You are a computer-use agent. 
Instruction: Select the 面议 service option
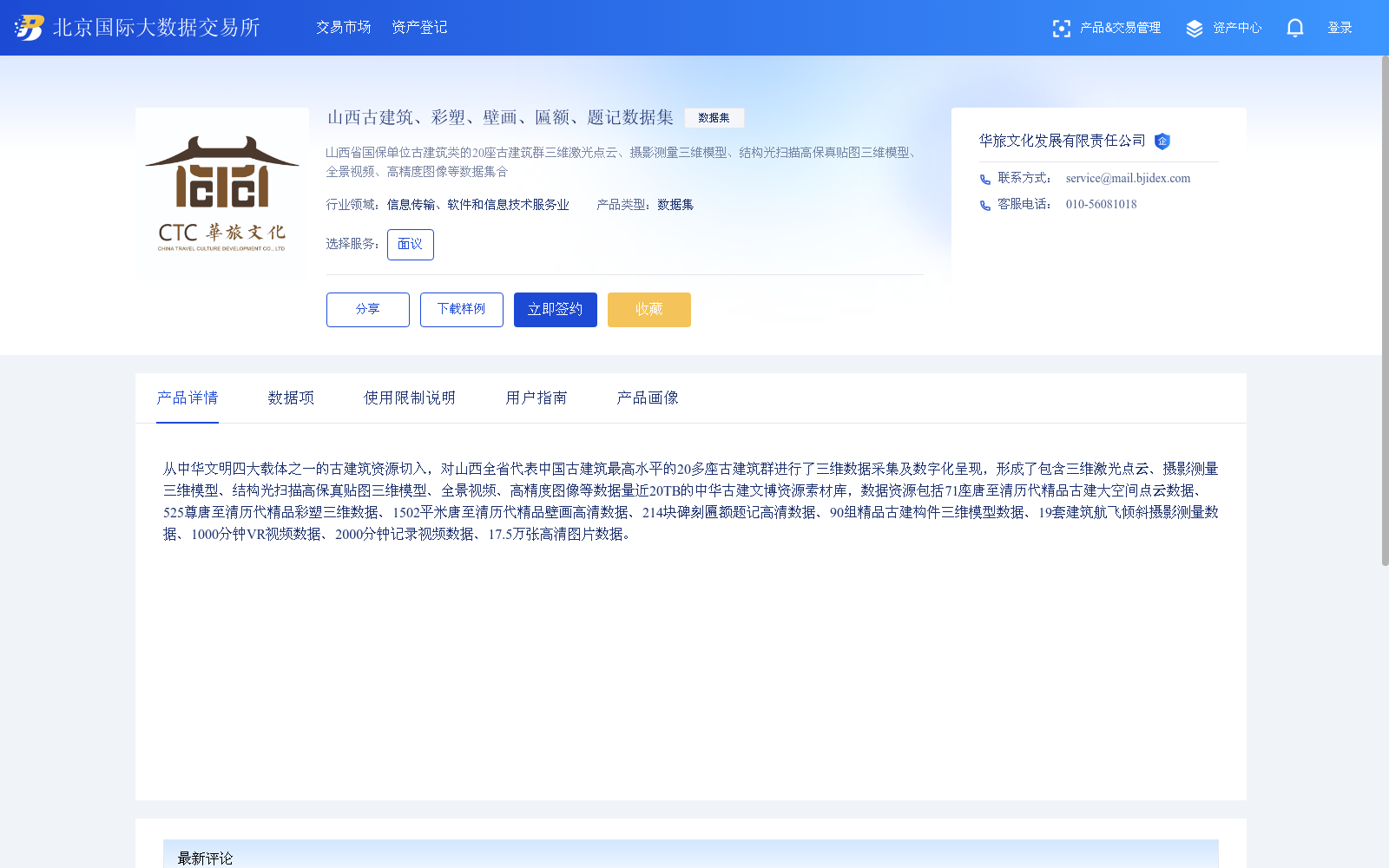tap(411, 245)
